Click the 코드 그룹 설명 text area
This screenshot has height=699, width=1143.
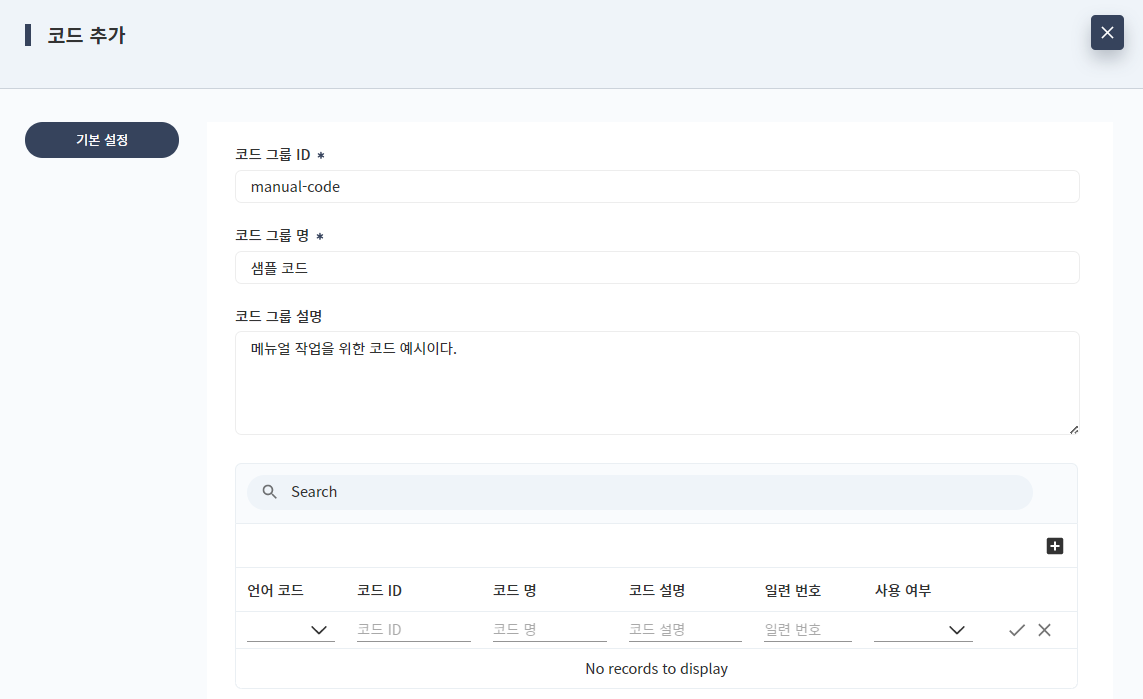657,383
